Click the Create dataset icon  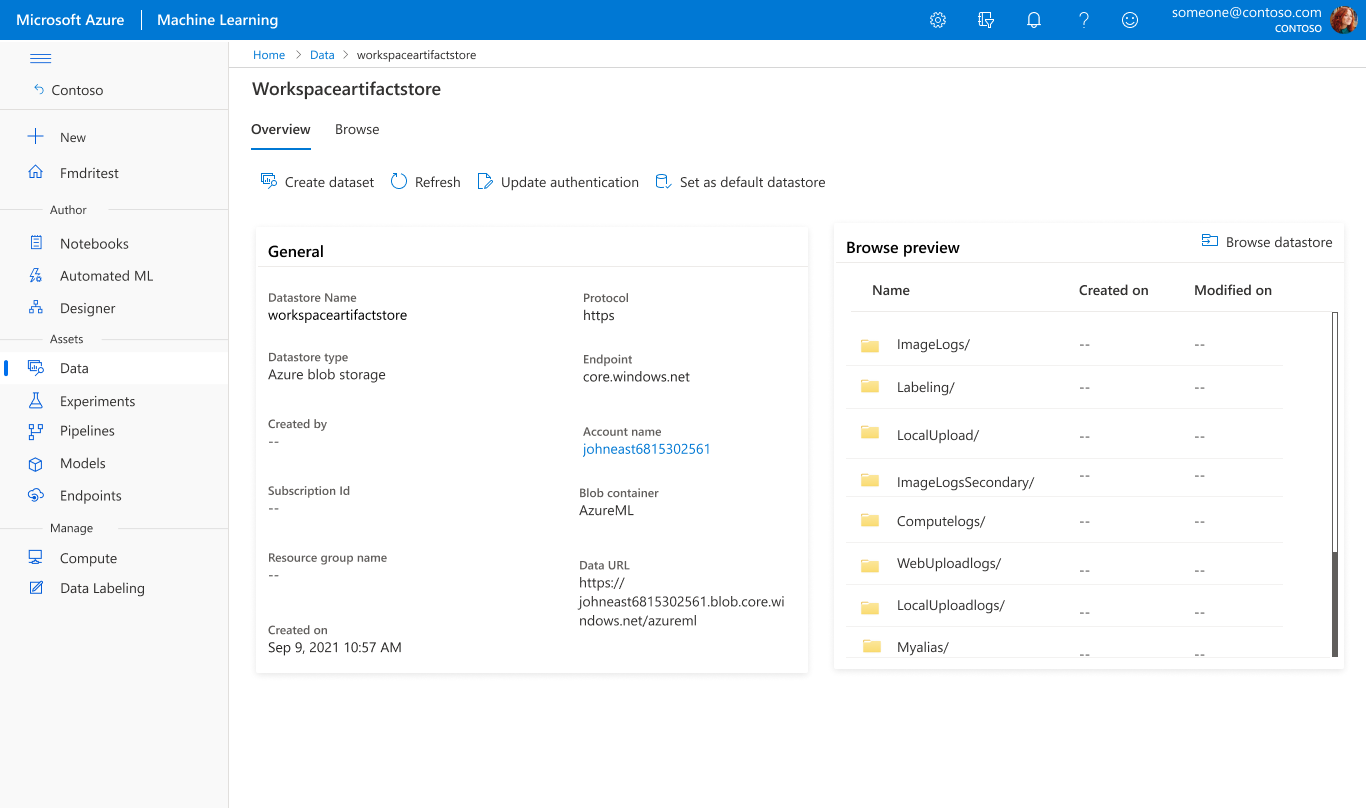click(268, 181)
